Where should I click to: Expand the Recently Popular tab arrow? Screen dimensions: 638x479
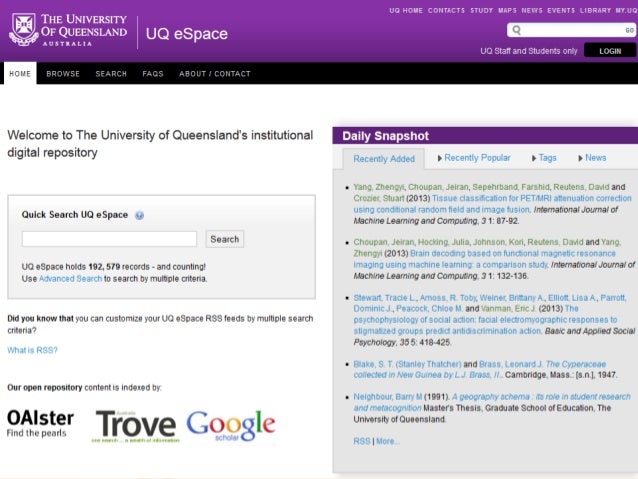pyautogui.click(x=439, y=158)
